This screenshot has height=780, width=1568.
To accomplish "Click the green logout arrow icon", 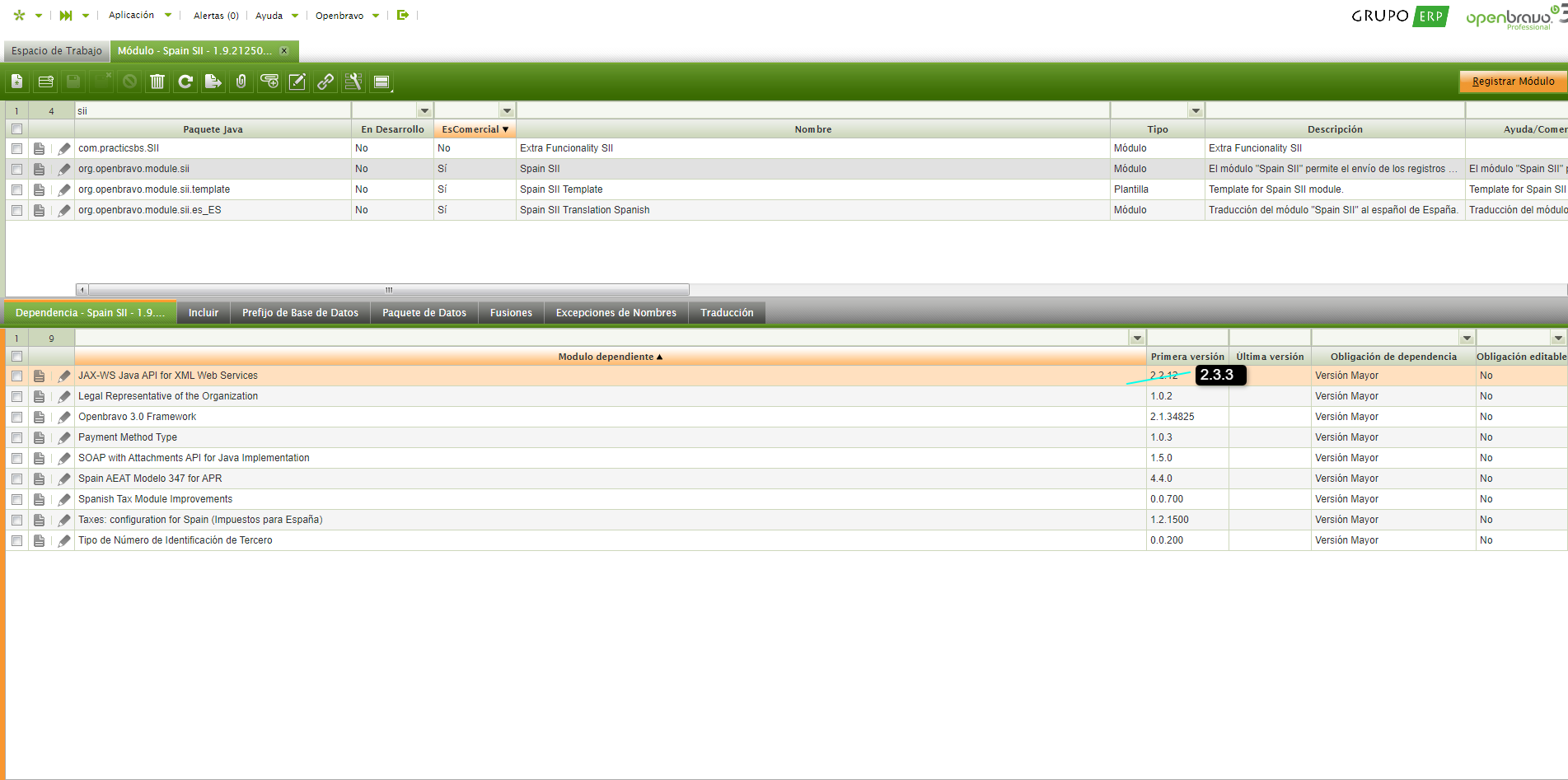I will (402, 15).
